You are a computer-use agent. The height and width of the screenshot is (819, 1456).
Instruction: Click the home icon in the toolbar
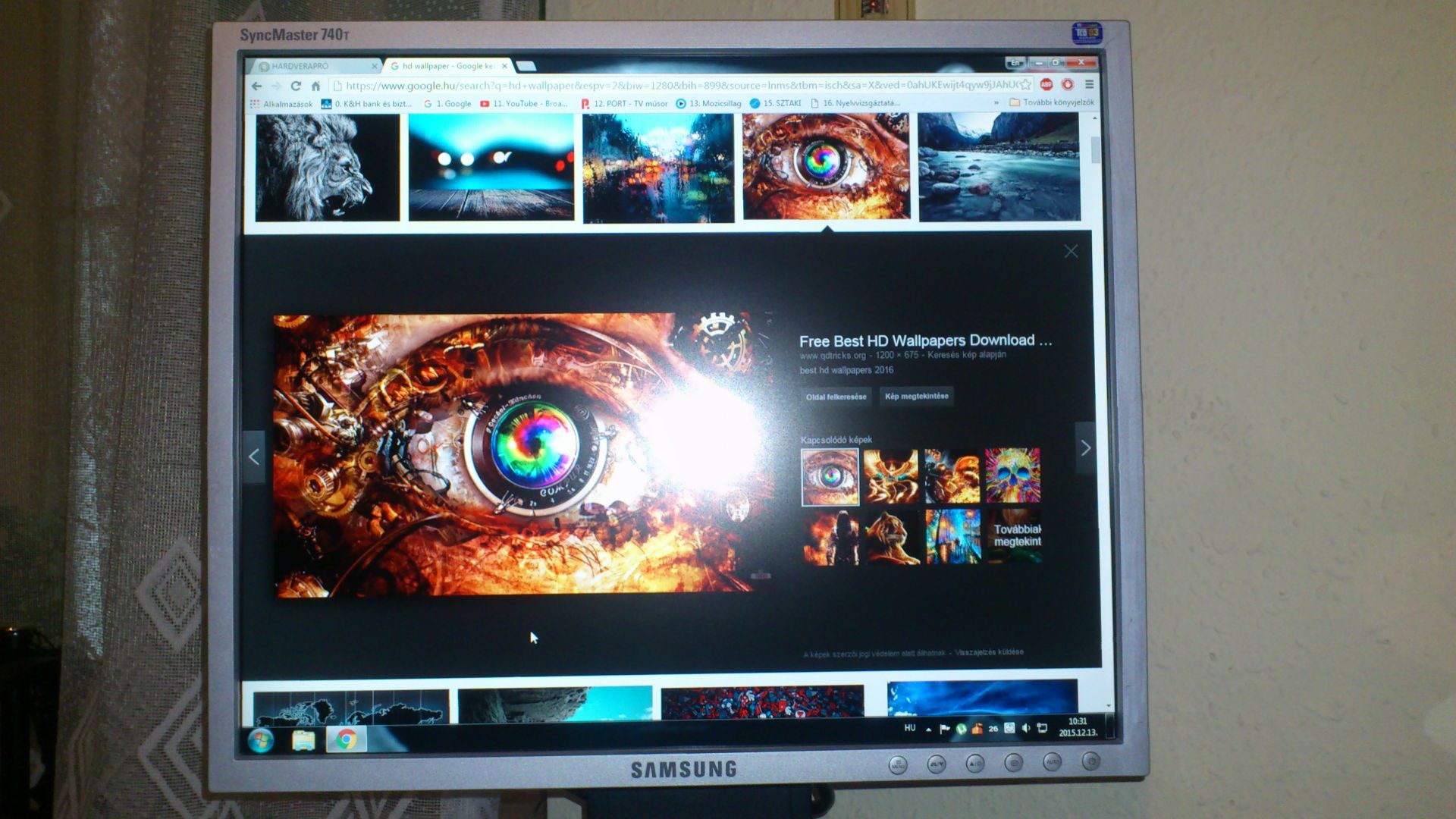(315, 86)
